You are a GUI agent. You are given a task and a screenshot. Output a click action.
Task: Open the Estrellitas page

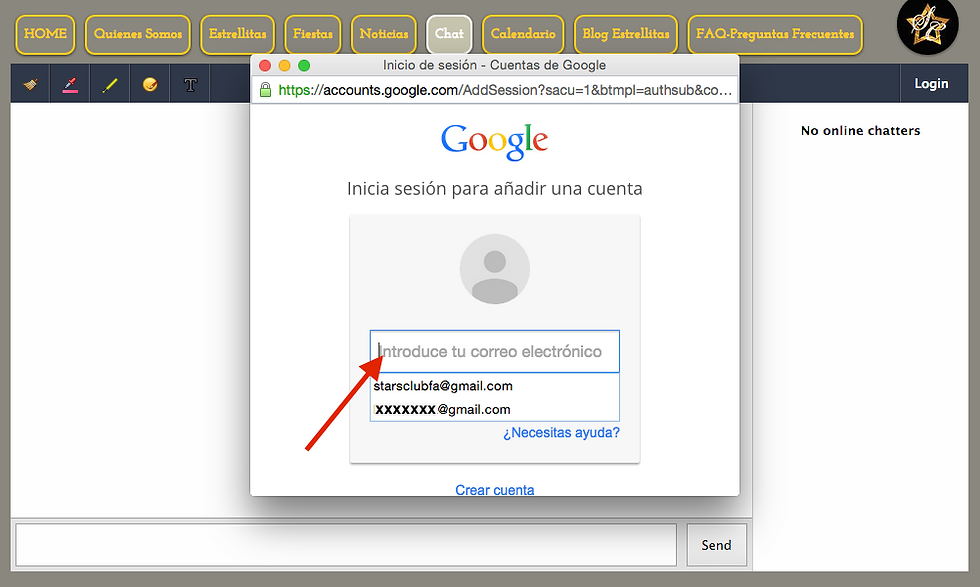click(238, 34)
